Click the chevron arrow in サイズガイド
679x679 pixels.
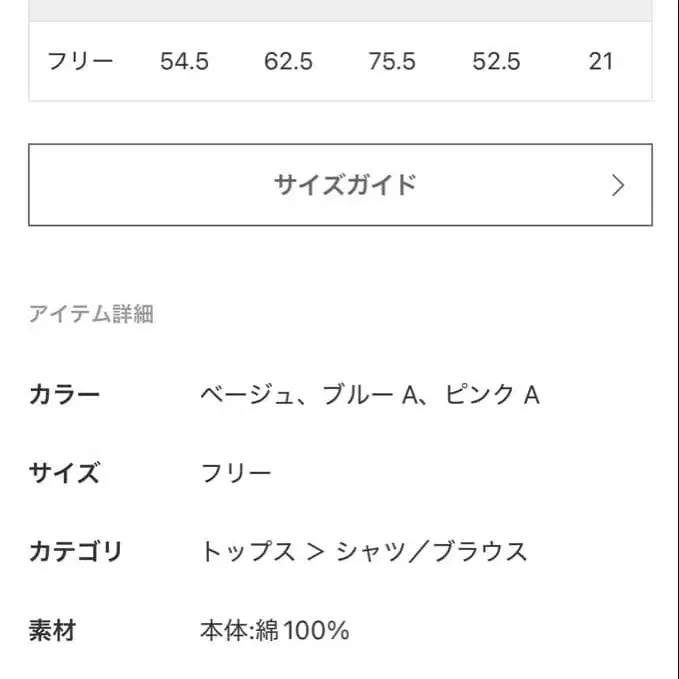pos(618,185)
